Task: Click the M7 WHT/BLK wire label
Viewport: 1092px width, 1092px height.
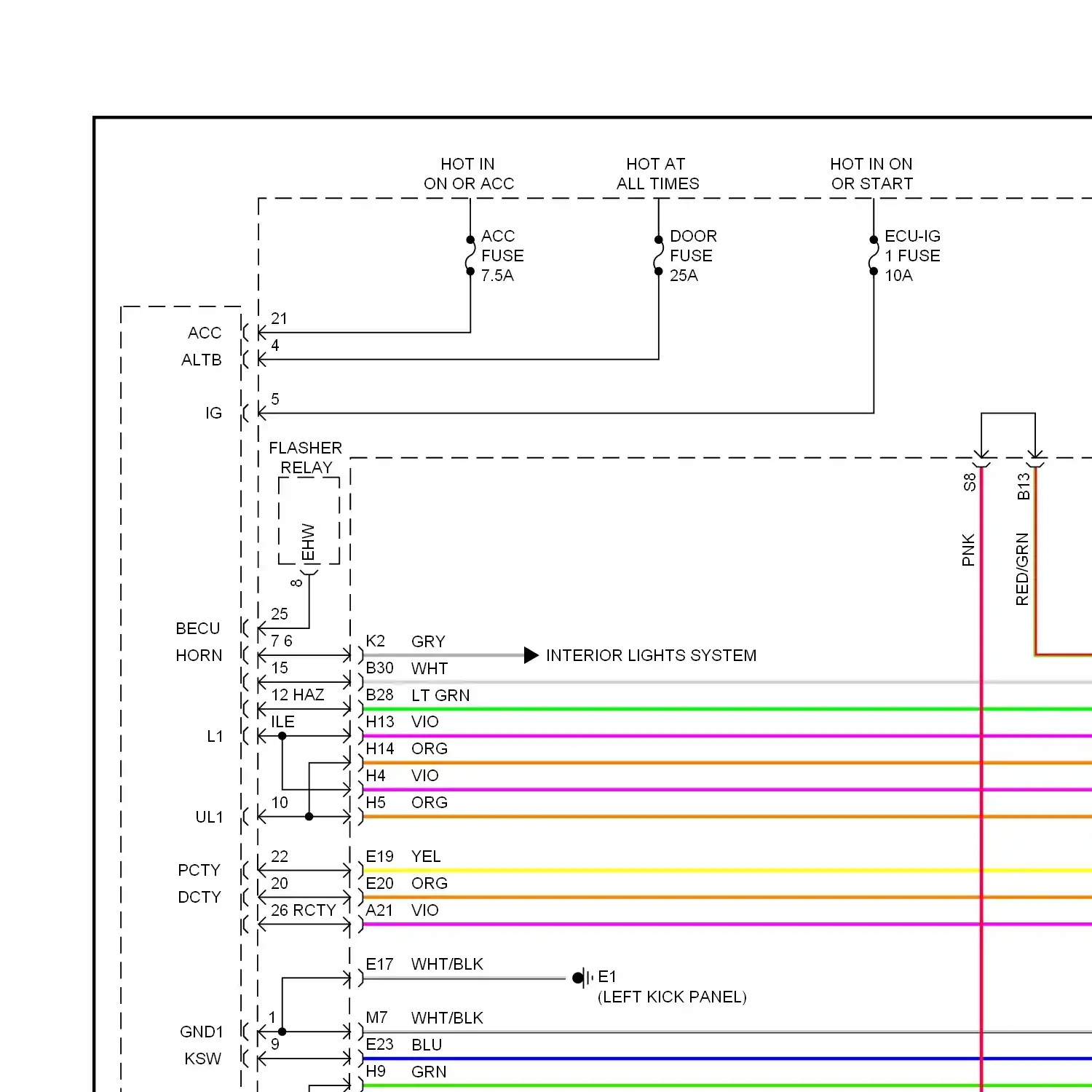Action: click(x=424, y=1018)
